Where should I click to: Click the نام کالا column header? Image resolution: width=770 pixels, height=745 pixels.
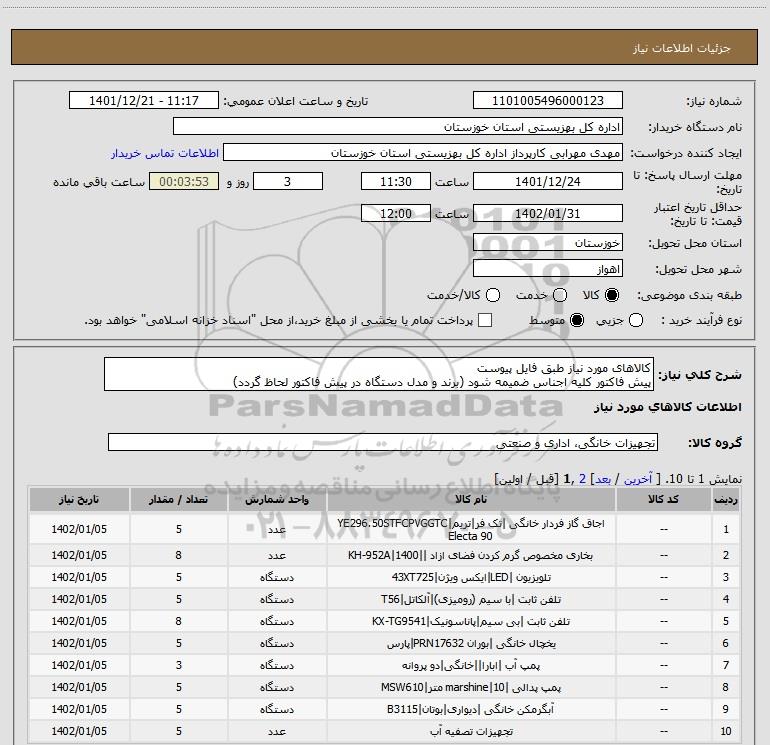471,499
